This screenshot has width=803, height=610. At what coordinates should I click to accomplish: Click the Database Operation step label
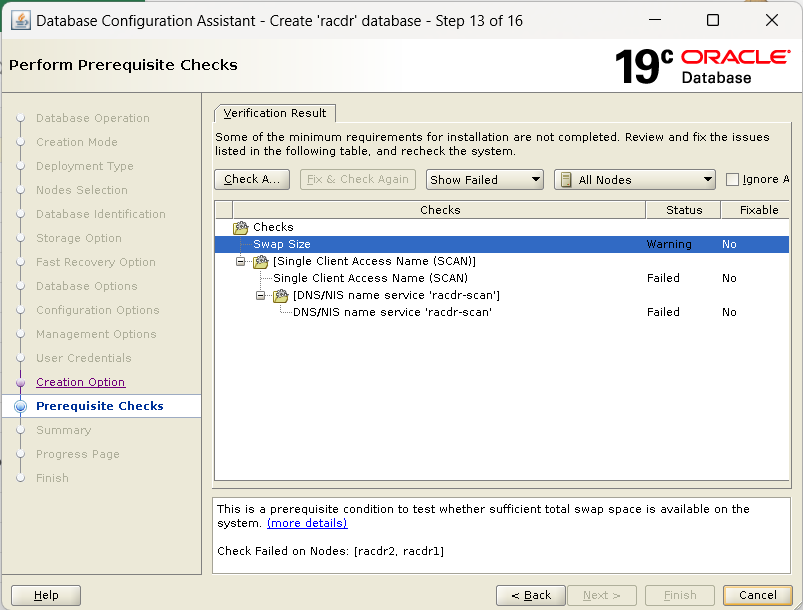tap(93, 118)
